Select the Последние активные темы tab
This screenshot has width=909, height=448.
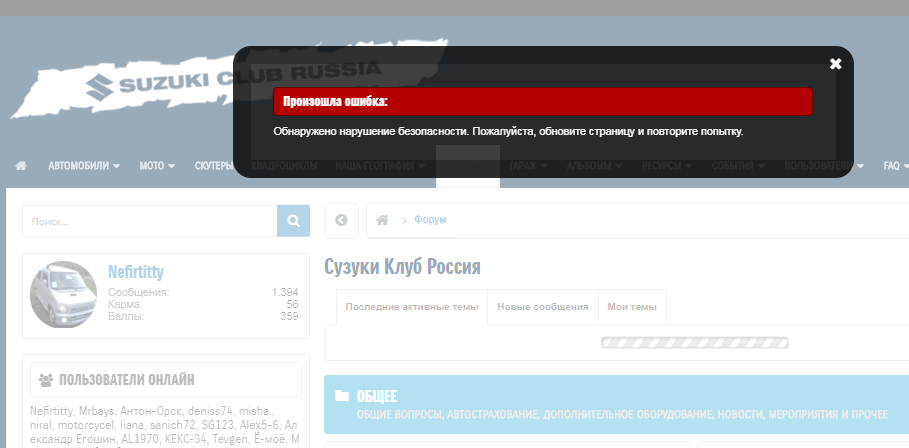pyautogui.click(x=412, y=307)
